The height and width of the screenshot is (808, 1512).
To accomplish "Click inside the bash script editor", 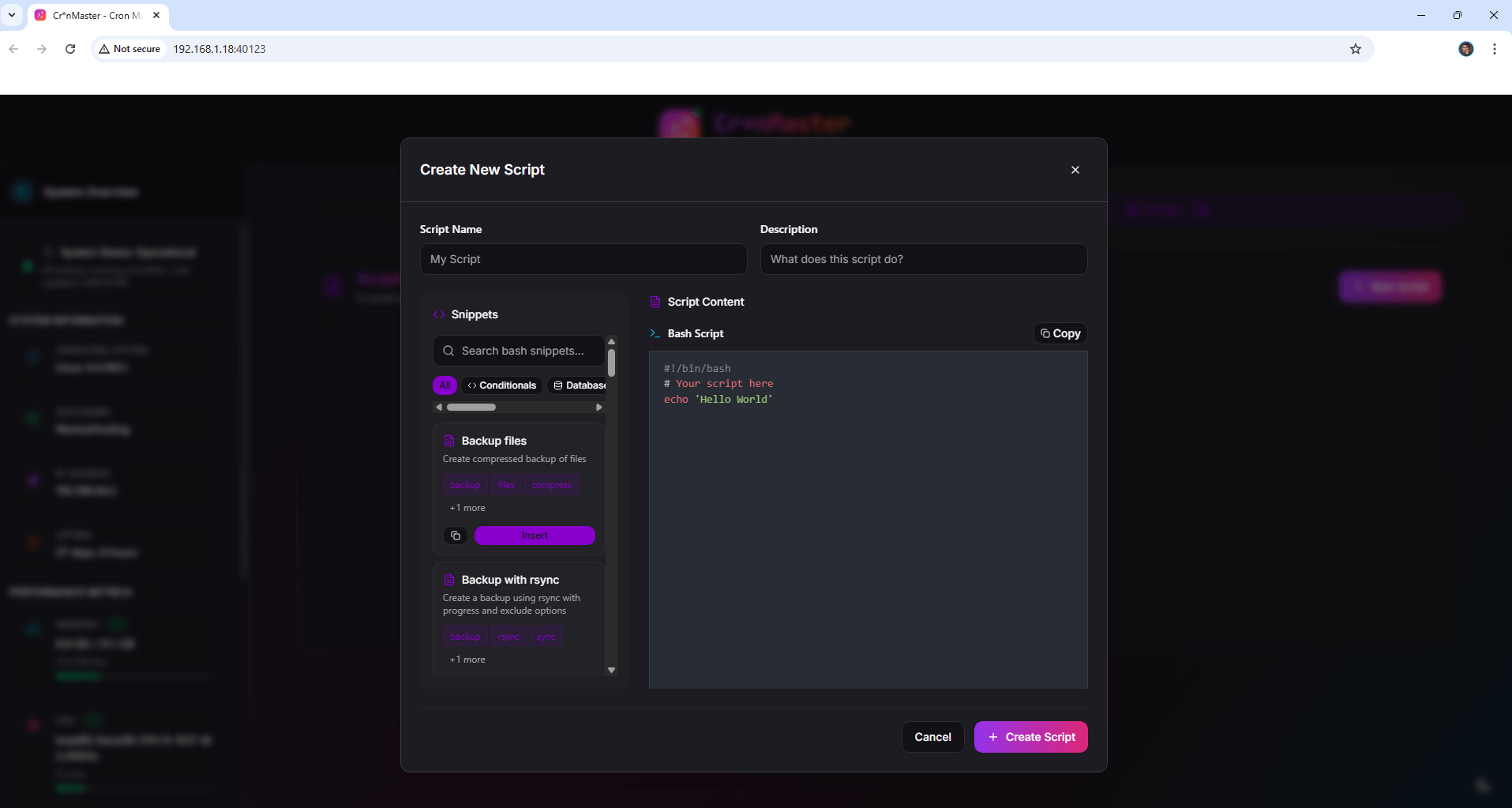I will (x=868, y=520).
